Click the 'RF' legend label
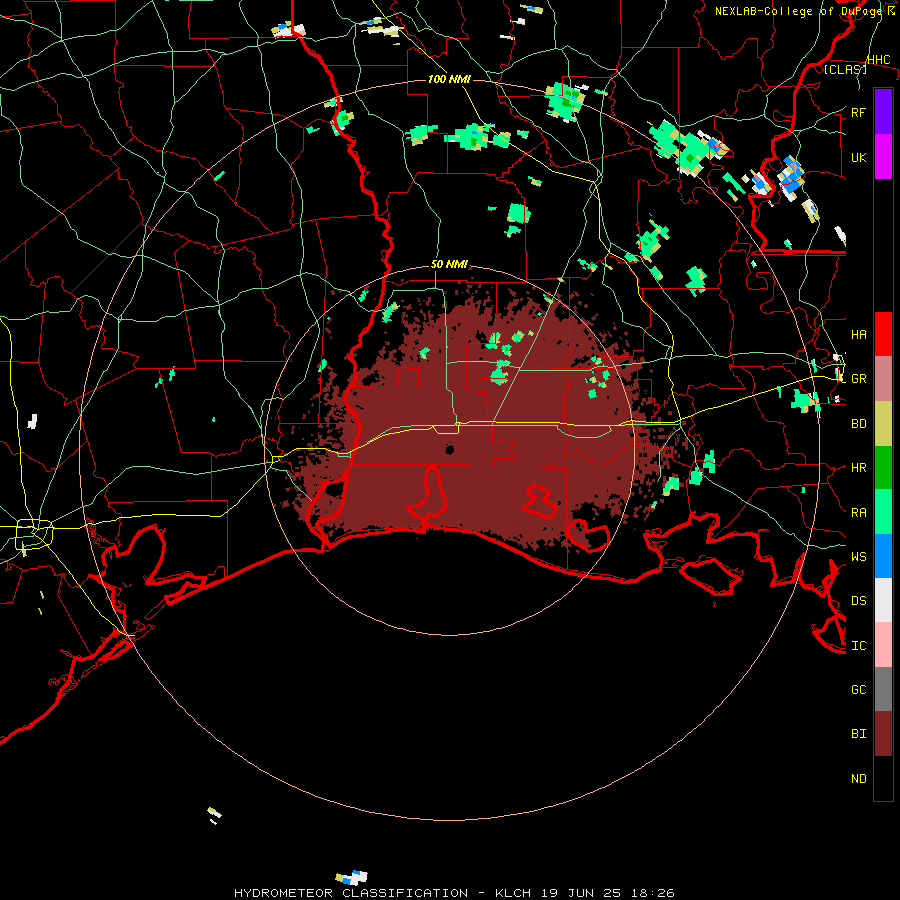Screen dimensions: 900x900 859,112
